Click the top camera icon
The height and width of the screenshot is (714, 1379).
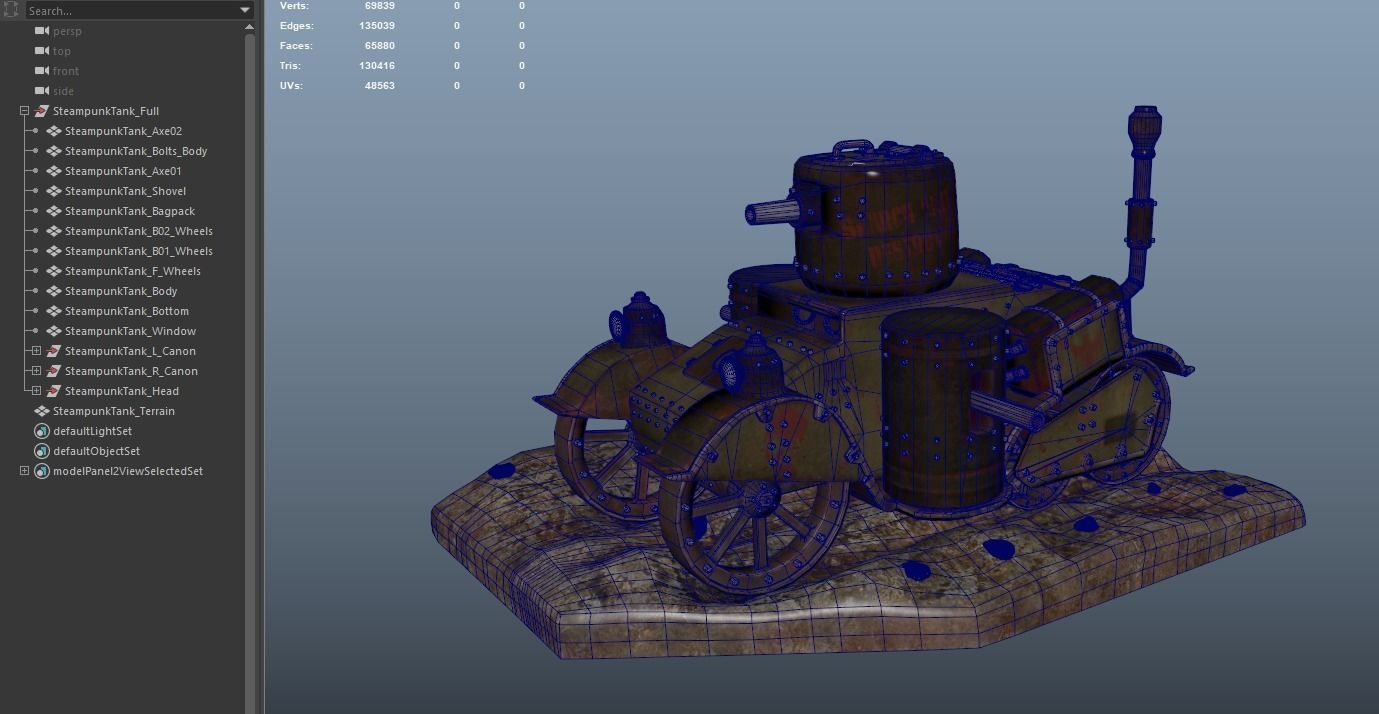(41, 51)
